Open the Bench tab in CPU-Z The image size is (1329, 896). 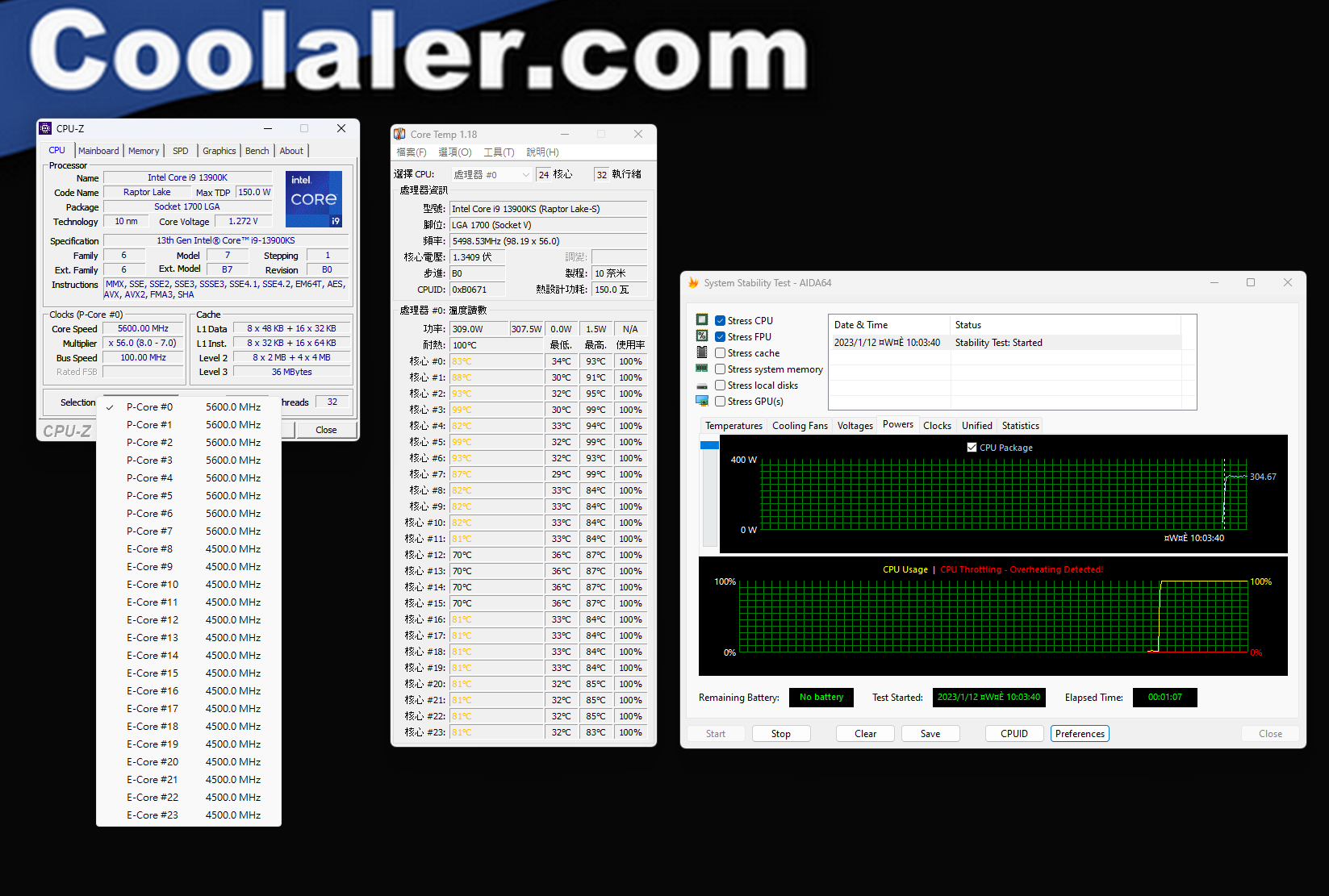point(257,151)
